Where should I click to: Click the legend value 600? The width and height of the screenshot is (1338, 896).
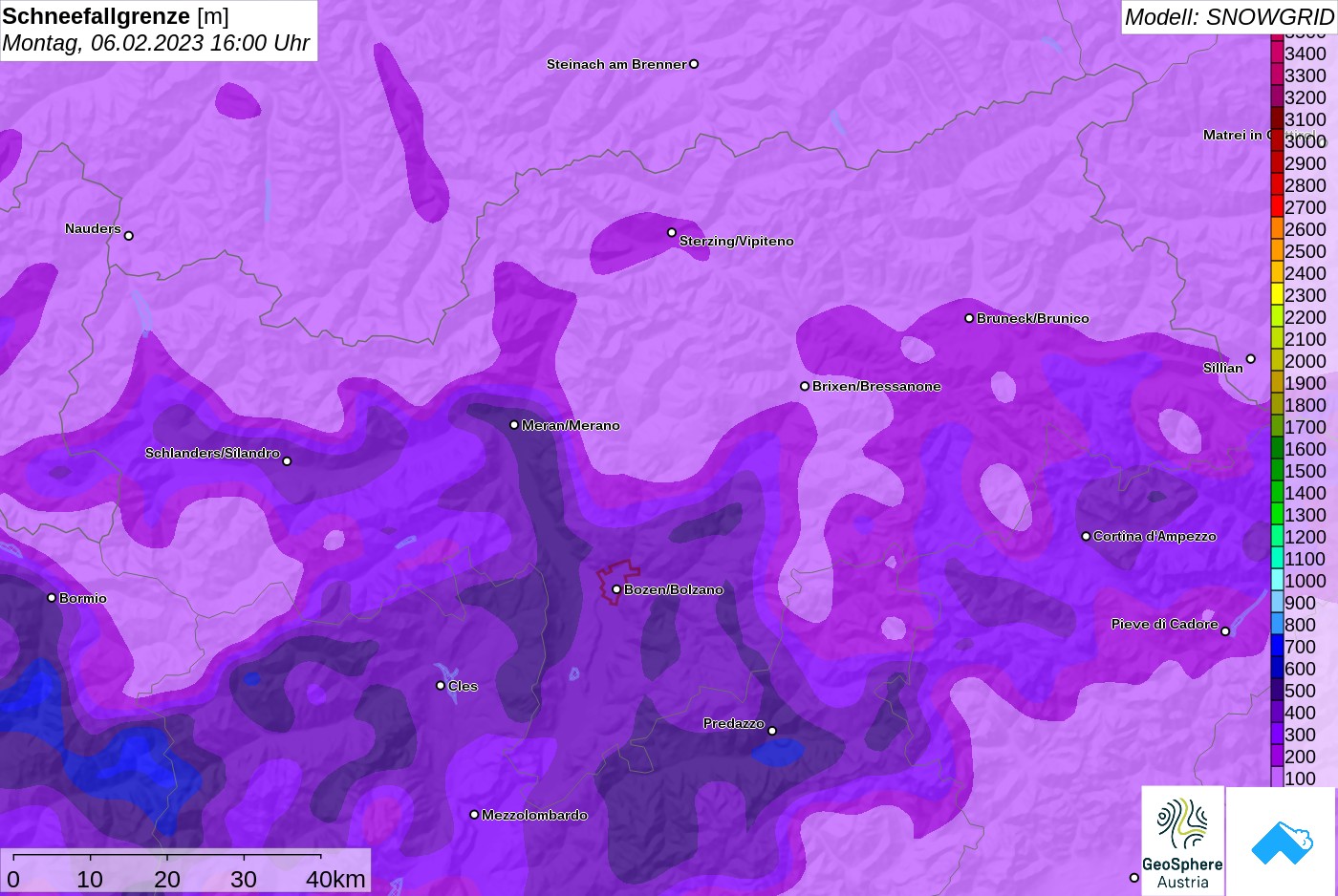click(1300, 669)
